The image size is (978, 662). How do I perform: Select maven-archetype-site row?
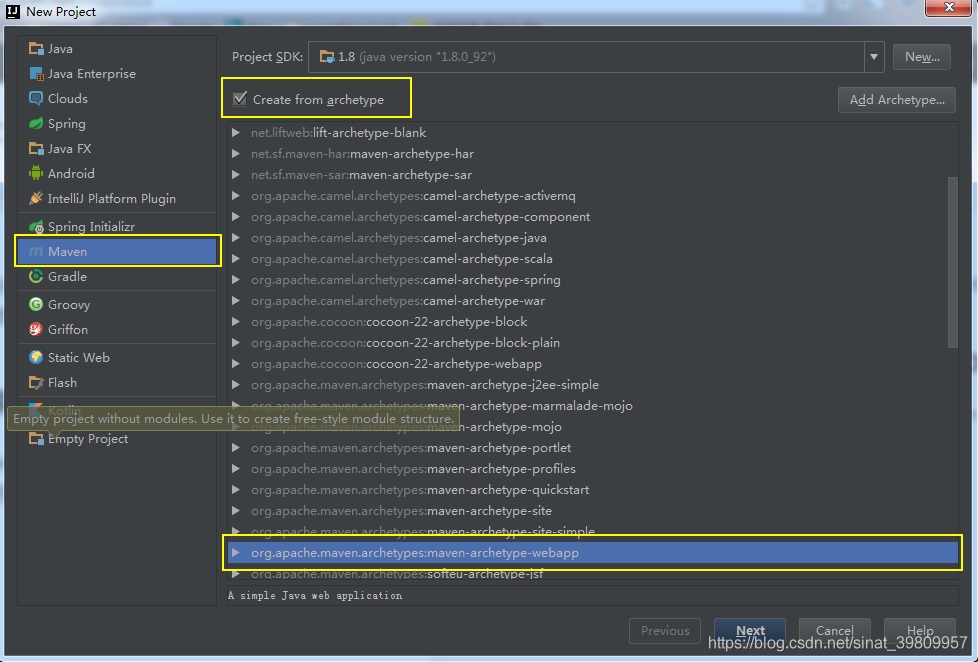pos(593,510)
